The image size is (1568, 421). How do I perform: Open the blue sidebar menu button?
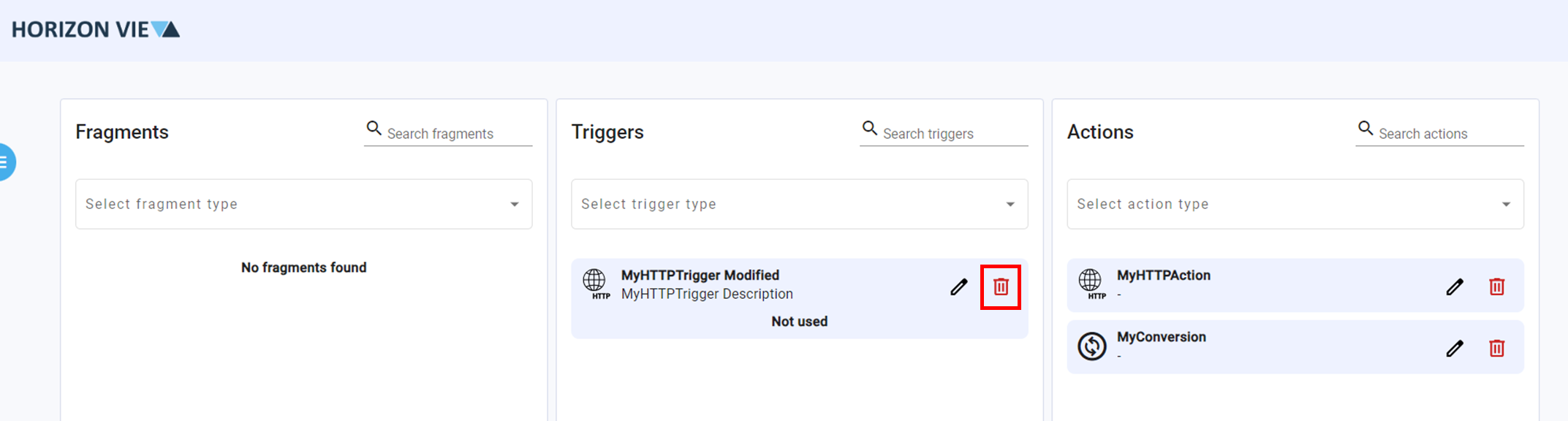pos(4,162)
